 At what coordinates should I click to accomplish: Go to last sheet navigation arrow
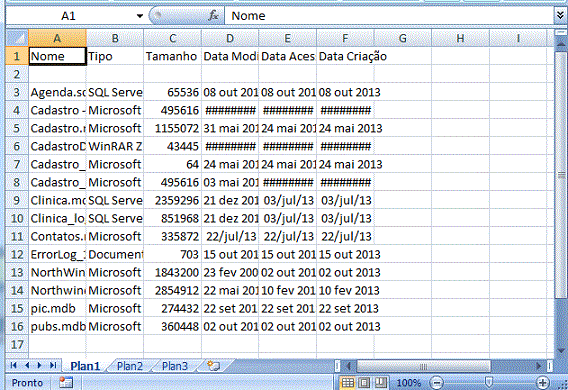(x=53, y=365)
